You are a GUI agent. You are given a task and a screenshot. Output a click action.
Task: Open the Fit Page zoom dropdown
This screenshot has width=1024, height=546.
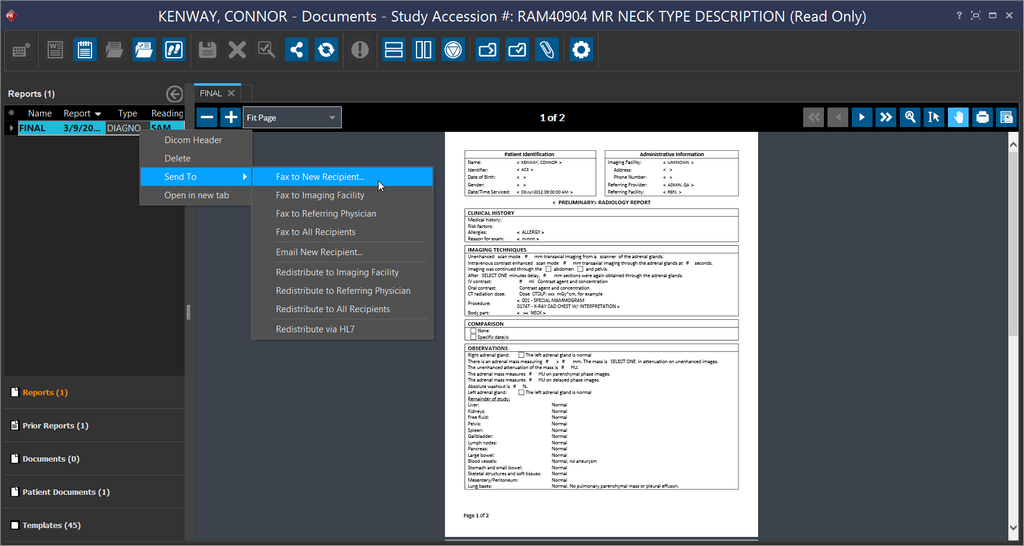pos(292,118)
